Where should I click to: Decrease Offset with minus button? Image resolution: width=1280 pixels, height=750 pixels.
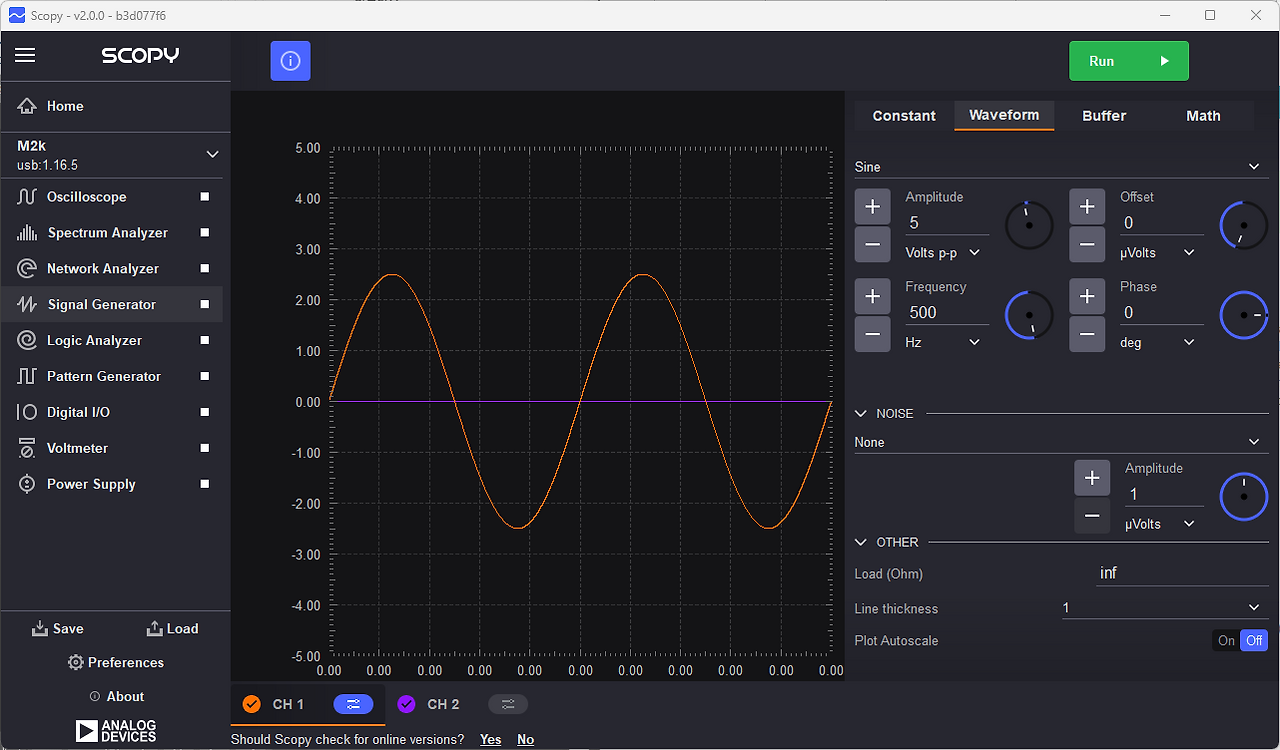tap(1087, 244)
